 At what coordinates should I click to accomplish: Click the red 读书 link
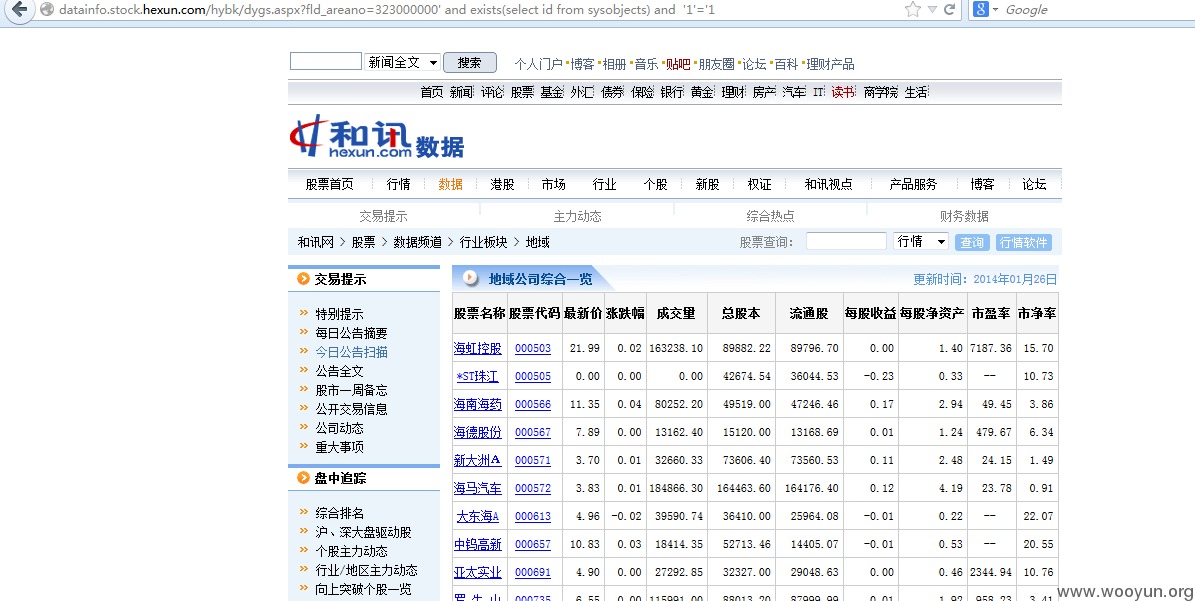point(843,92)
